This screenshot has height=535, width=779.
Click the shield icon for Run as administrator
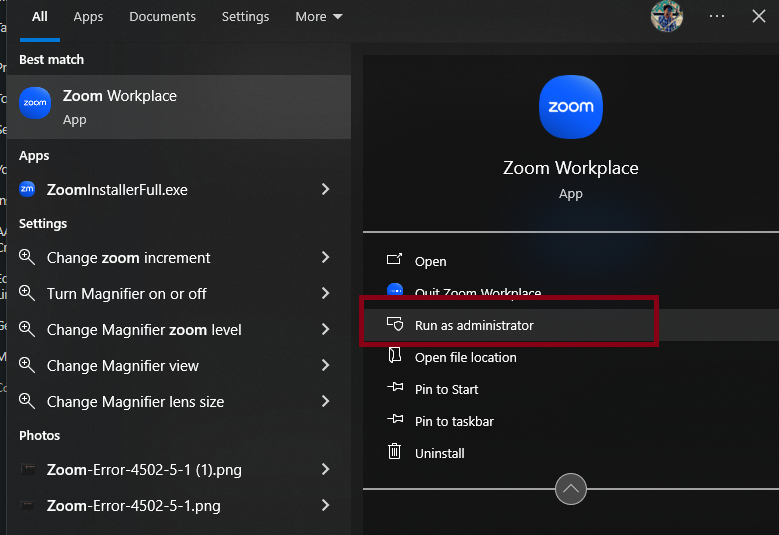pos(395,324)
